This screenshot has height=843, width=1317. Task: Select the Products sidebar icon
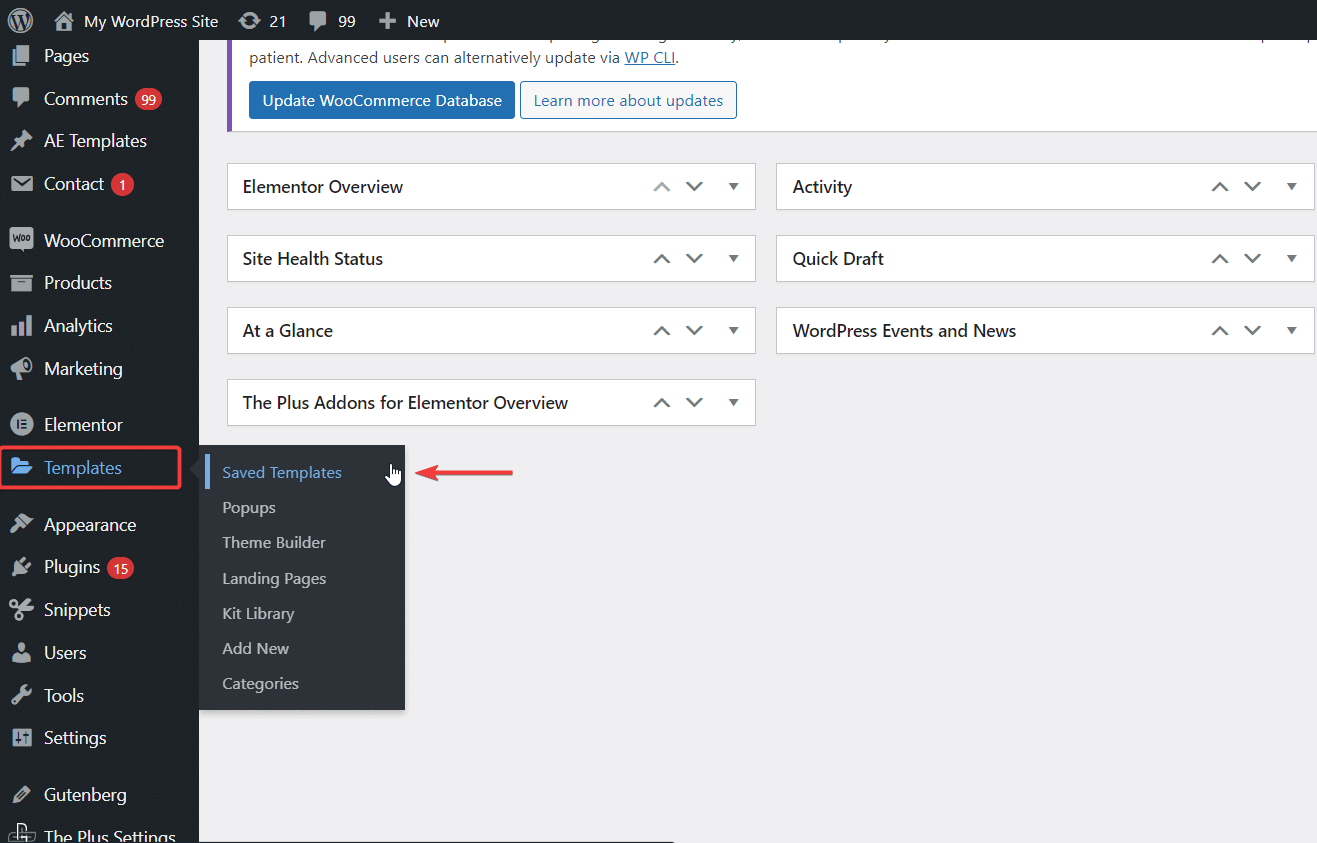22,282
